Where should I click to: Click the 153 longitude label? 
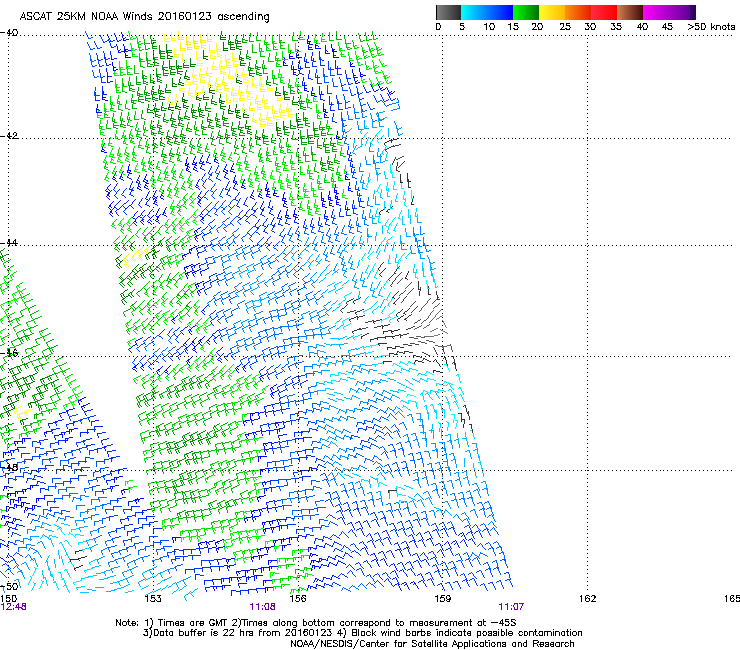point(153,599)
